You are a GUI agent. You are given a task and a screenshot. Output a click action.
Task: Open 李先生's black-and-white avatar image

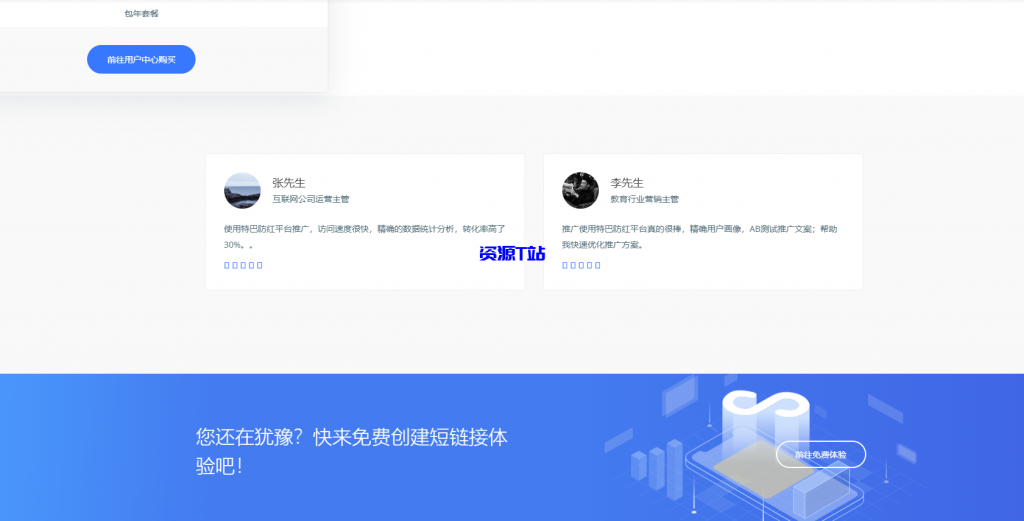point(581,191)
